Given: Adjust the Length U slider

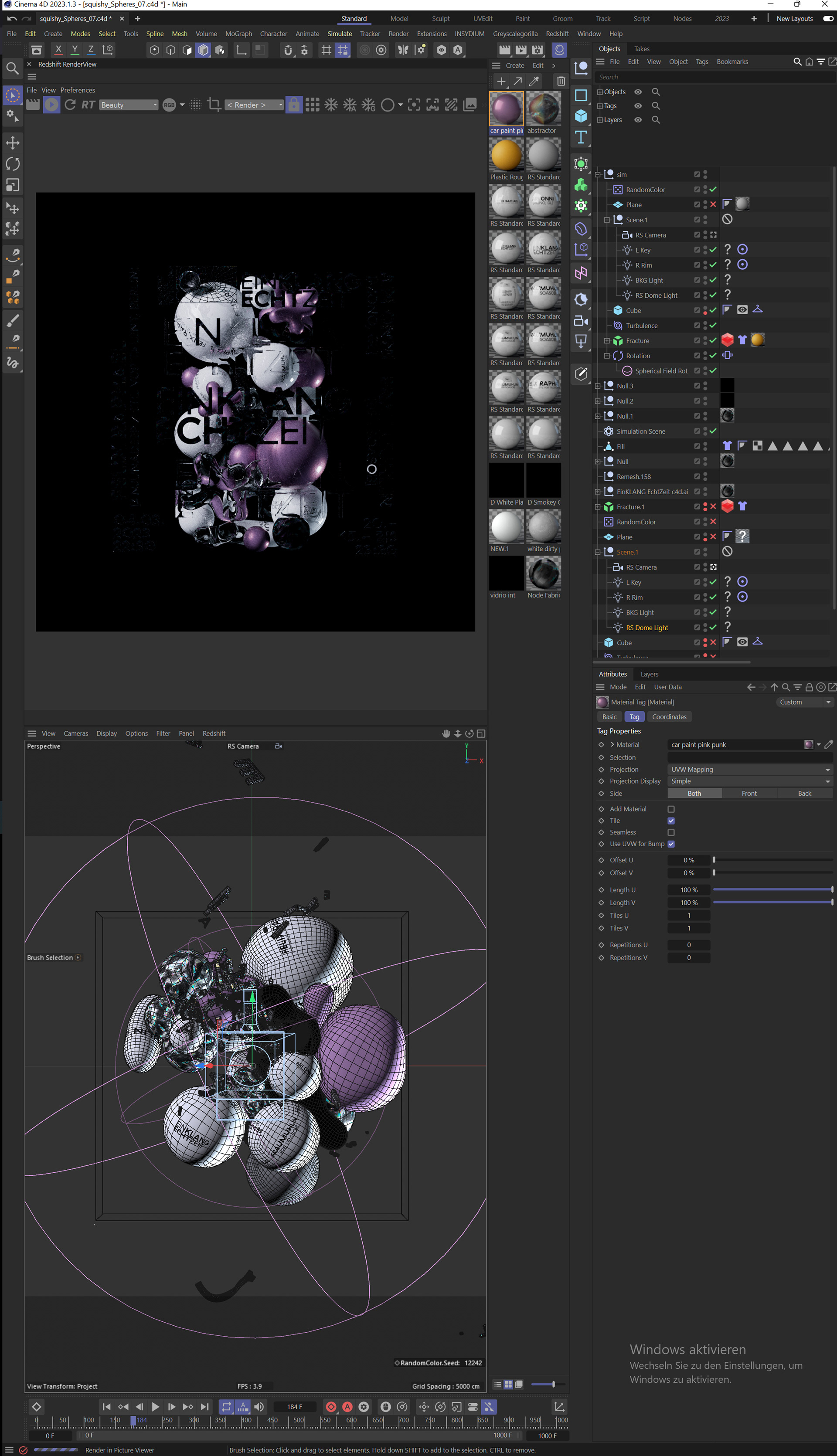Looking at the screenshot, I should [x=772, y=889].
